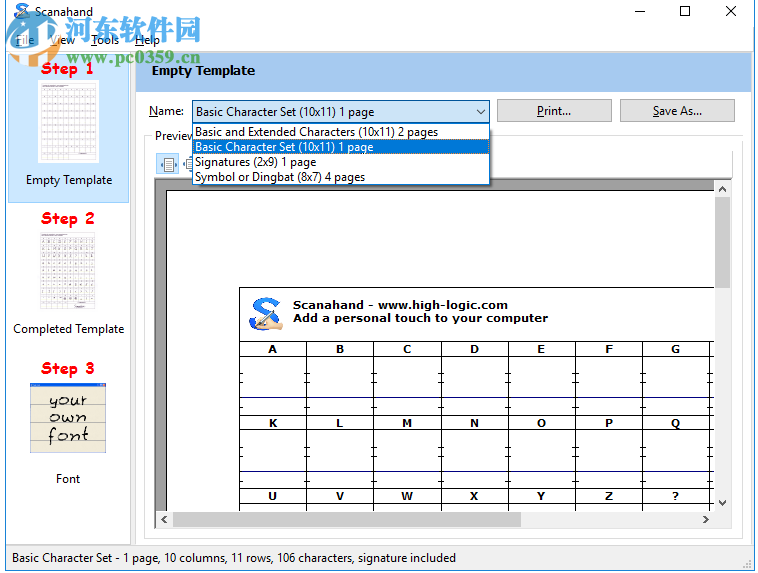Click the letter U cell header in preview
The height and width of the screenshot is (573, 758).
(273, 496)
